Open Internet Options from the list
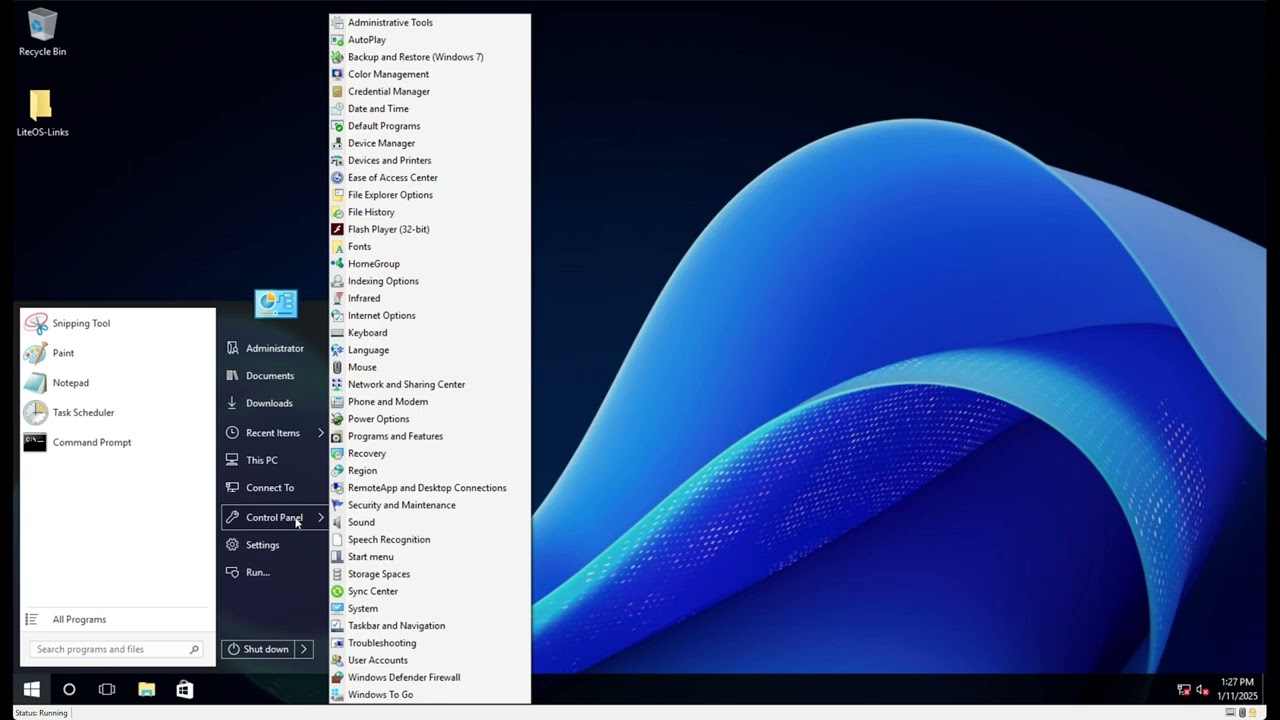 (x=430, y=315)
